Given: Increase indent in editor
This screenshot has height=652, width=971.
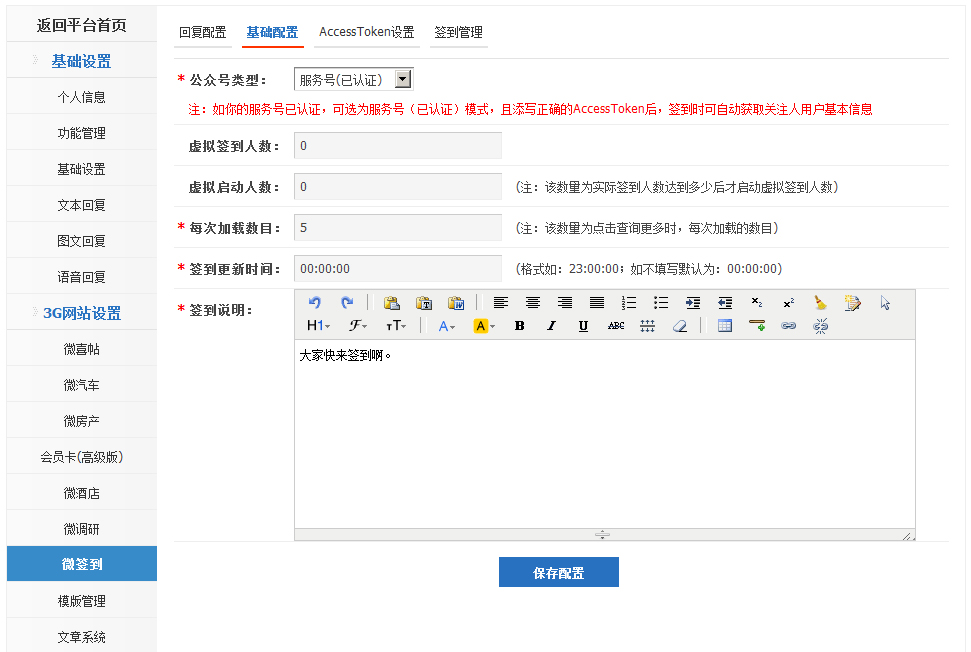Looking at the screenshot, I should coord(693,302).
